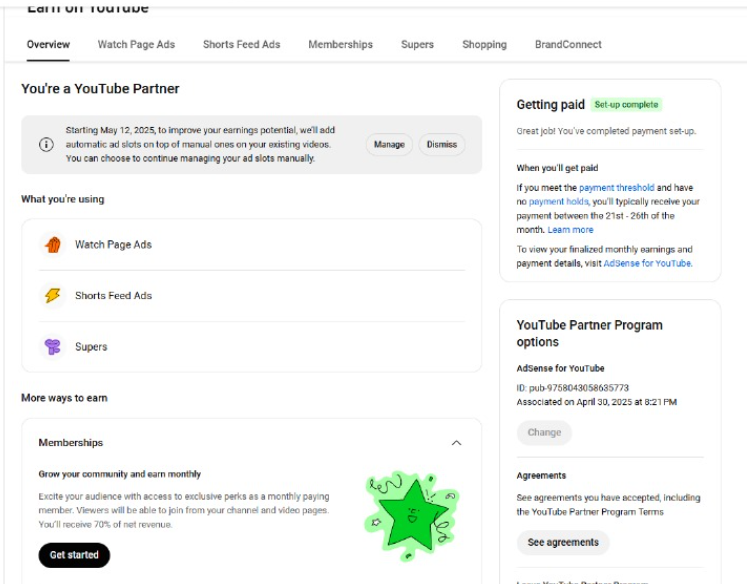Image resolution: width=747 pixels, height=584 pixels.
Task: Click the purple Supers icon
Action: click(53, 347)
